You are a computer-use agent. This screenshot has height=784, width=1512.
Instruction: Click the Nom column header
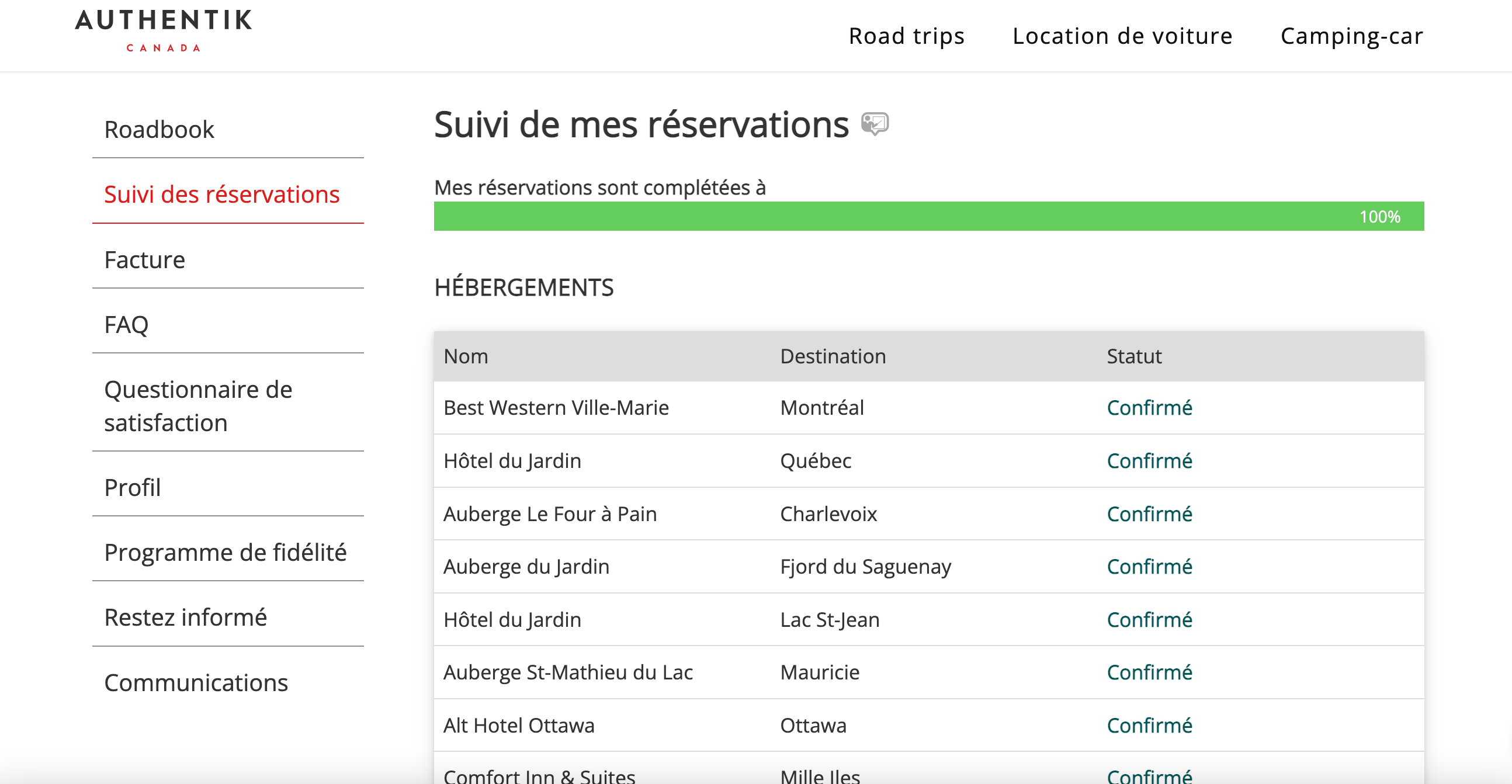466,356
